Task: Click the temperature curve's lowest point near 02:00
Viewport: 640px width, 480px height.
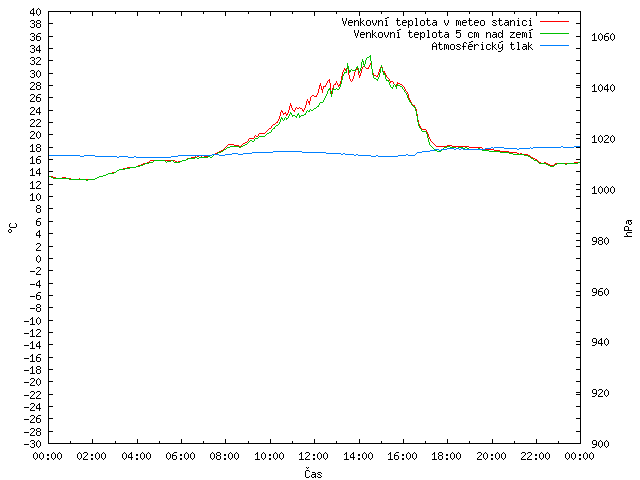Action: (x=87, y=180)
